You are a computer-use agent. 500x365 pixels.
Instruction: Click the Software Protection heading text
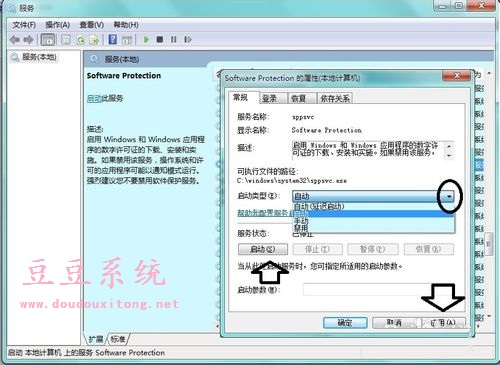coord(124,76)
